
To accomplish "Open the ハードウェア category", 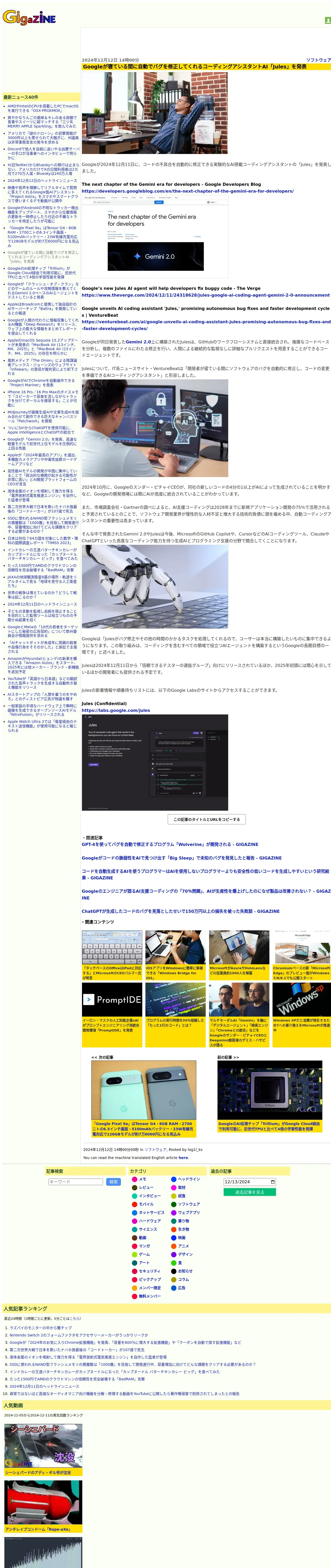I will click(x=150, y=1220).
